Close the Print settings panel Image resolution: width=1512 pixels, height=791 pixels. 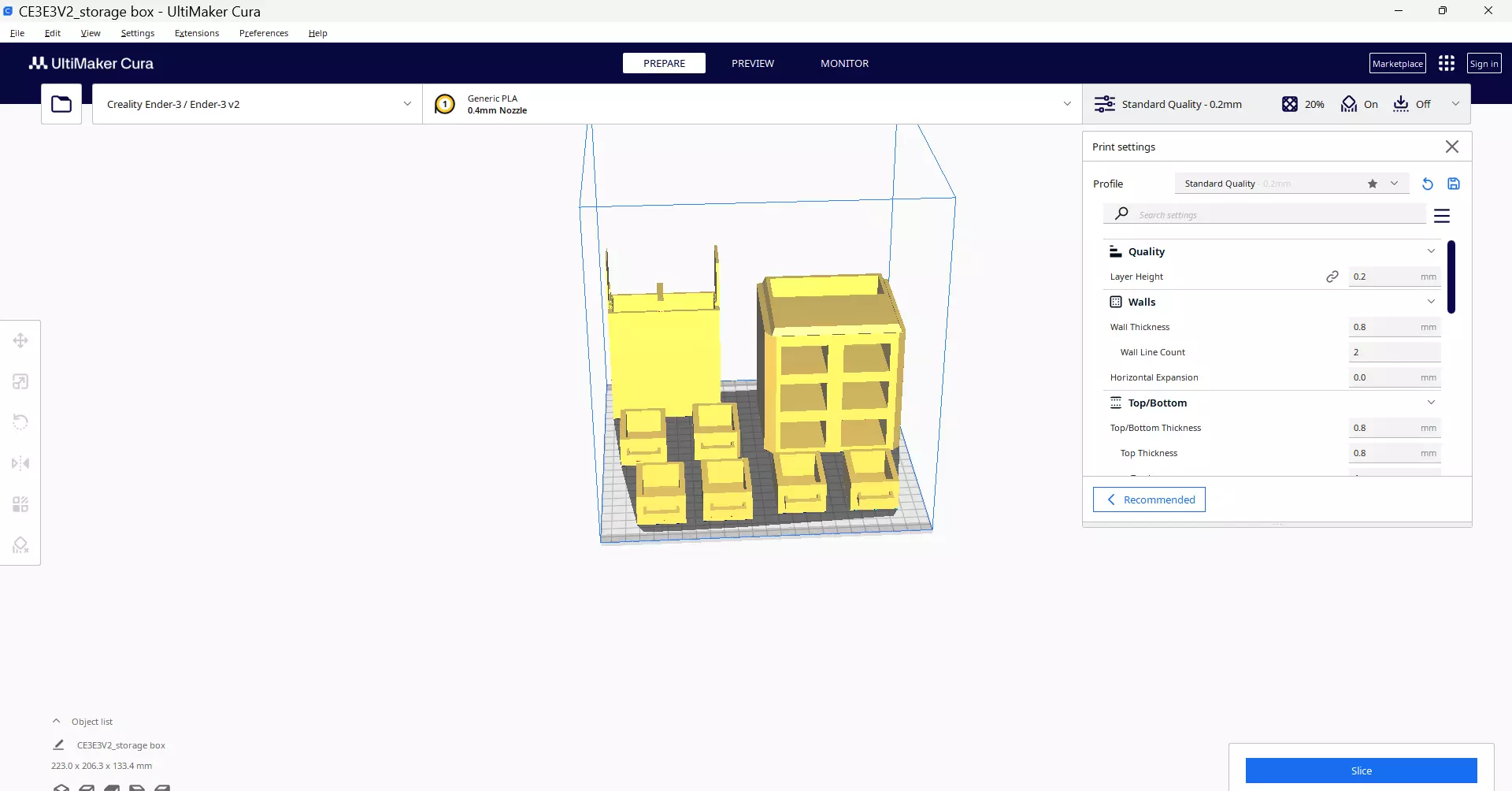pyautogui.click(x=1452, y=147)
